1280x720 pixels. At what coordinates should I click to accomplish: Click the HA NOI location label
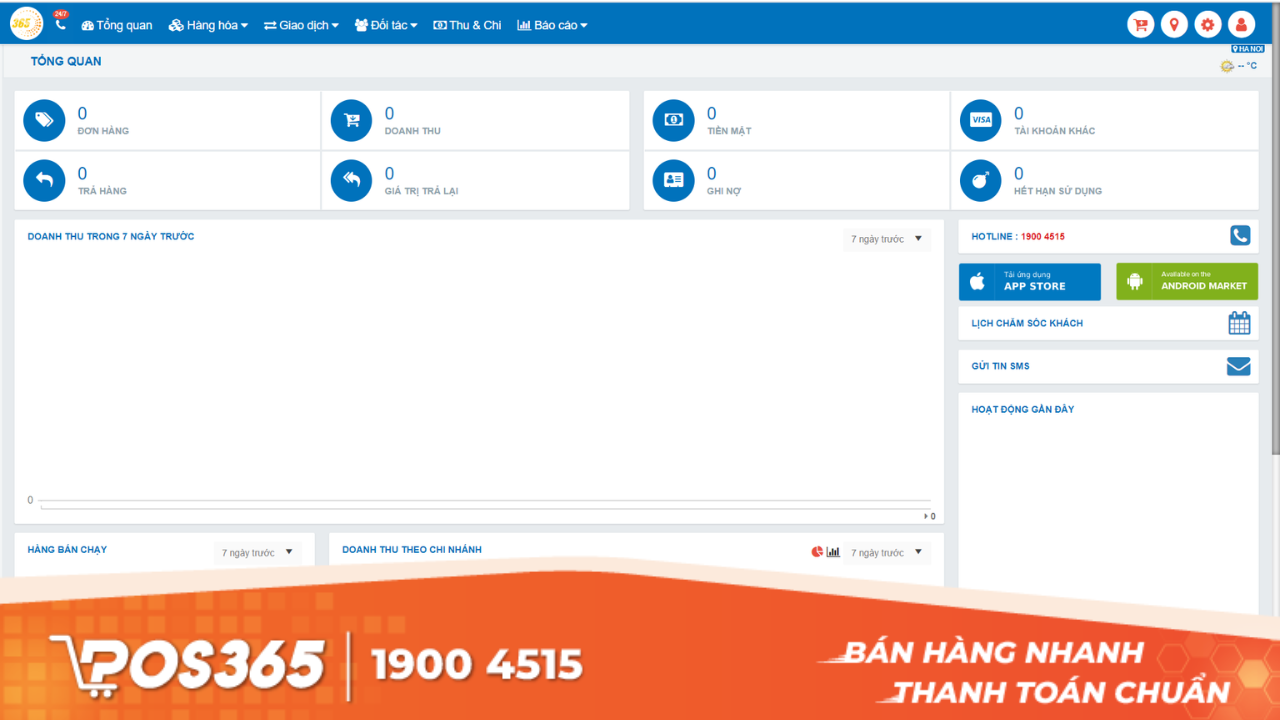[1248, 48]
